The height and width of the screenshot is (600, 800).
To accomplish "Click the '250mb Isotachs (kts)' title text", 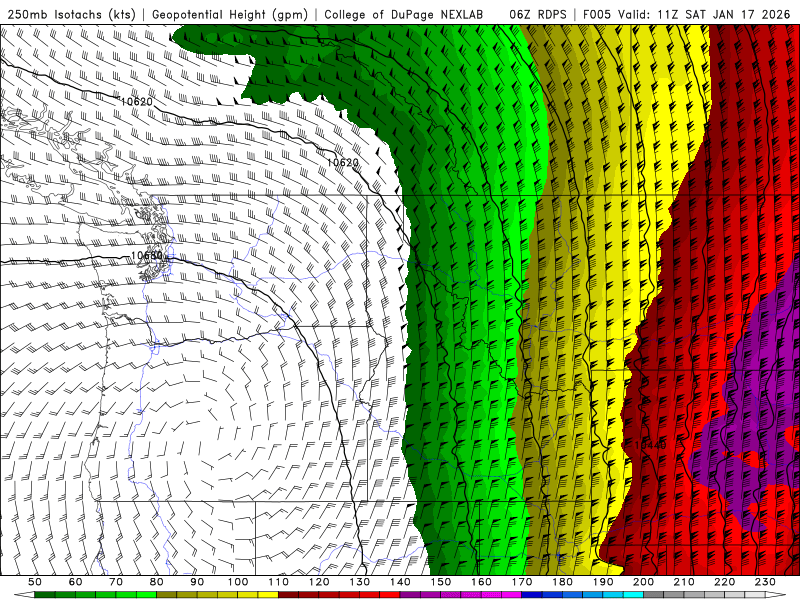I will [x=71, y=14].
